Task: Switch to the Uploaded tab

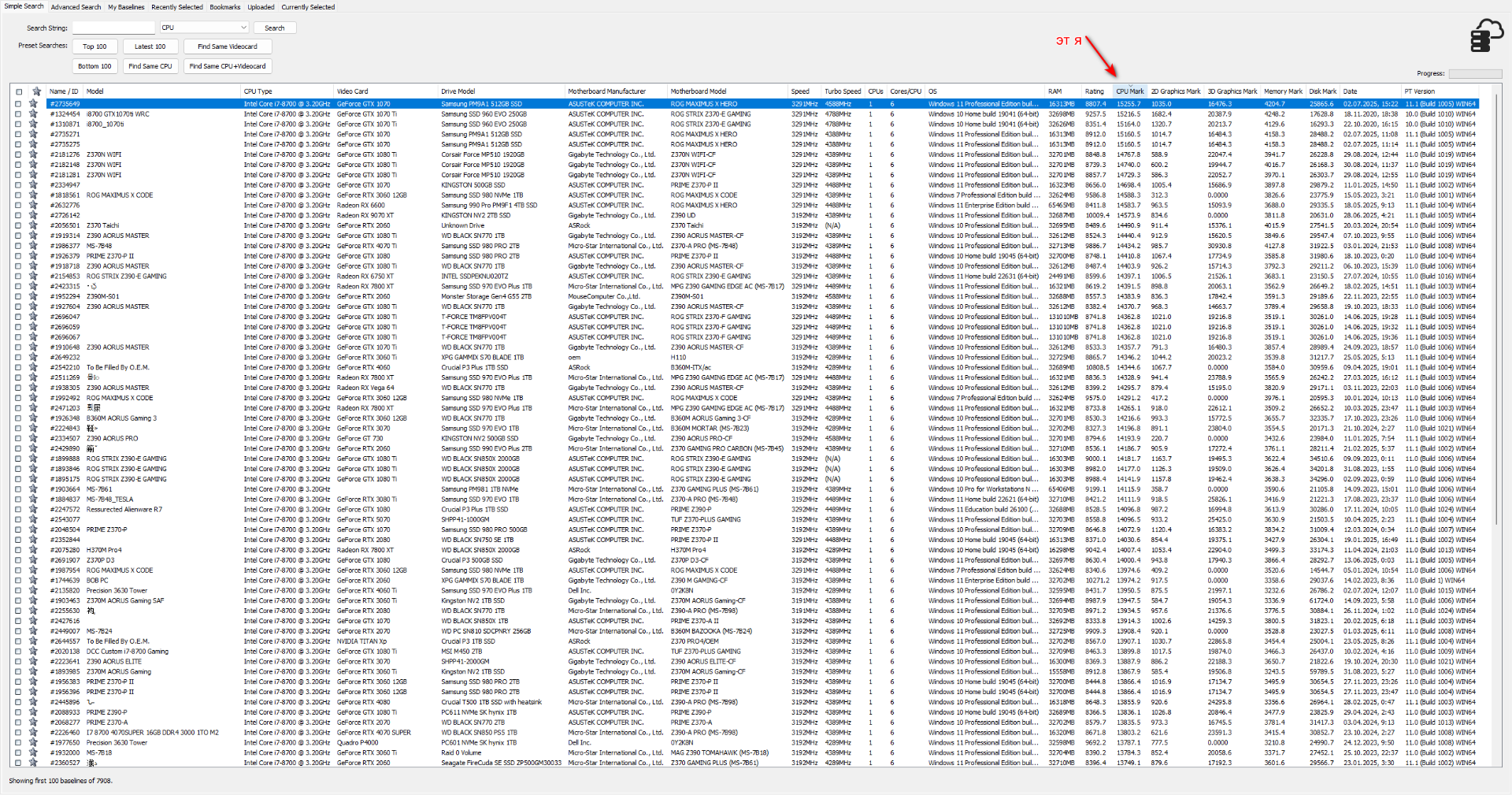Action: (x=261, y=7)
